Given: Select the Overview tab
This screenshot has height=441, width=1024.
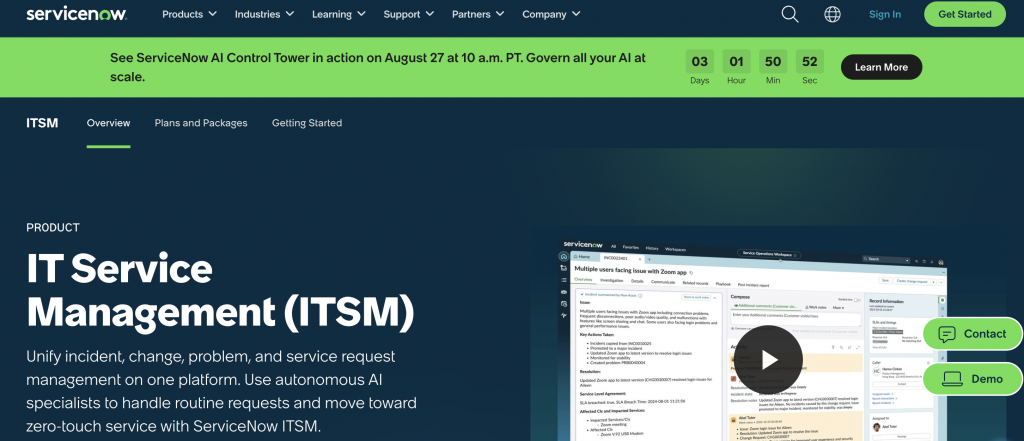Looking at the screenshot, I should [108, 123].
